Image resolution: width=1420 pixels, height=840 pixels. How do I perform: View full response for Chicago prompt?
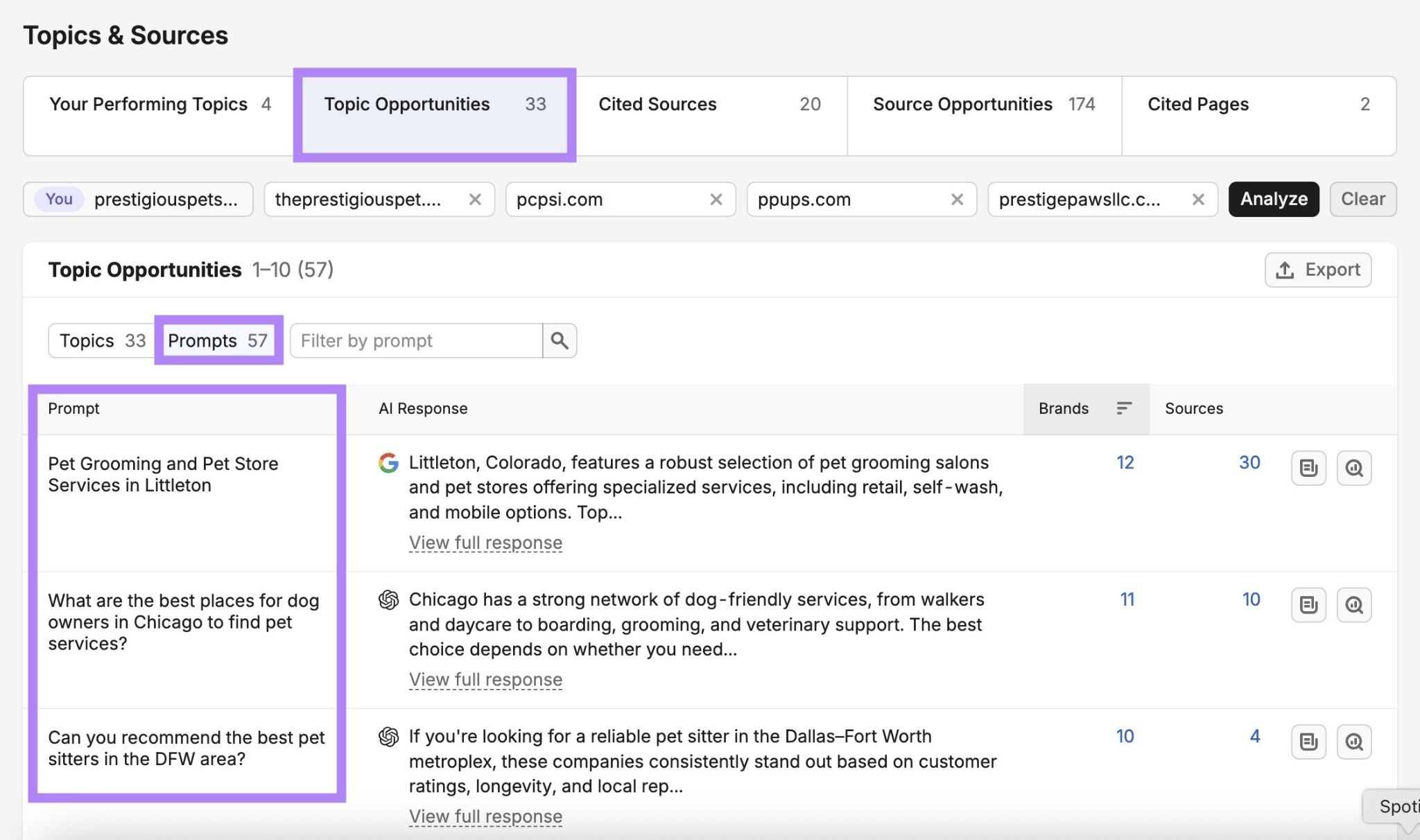485,680
